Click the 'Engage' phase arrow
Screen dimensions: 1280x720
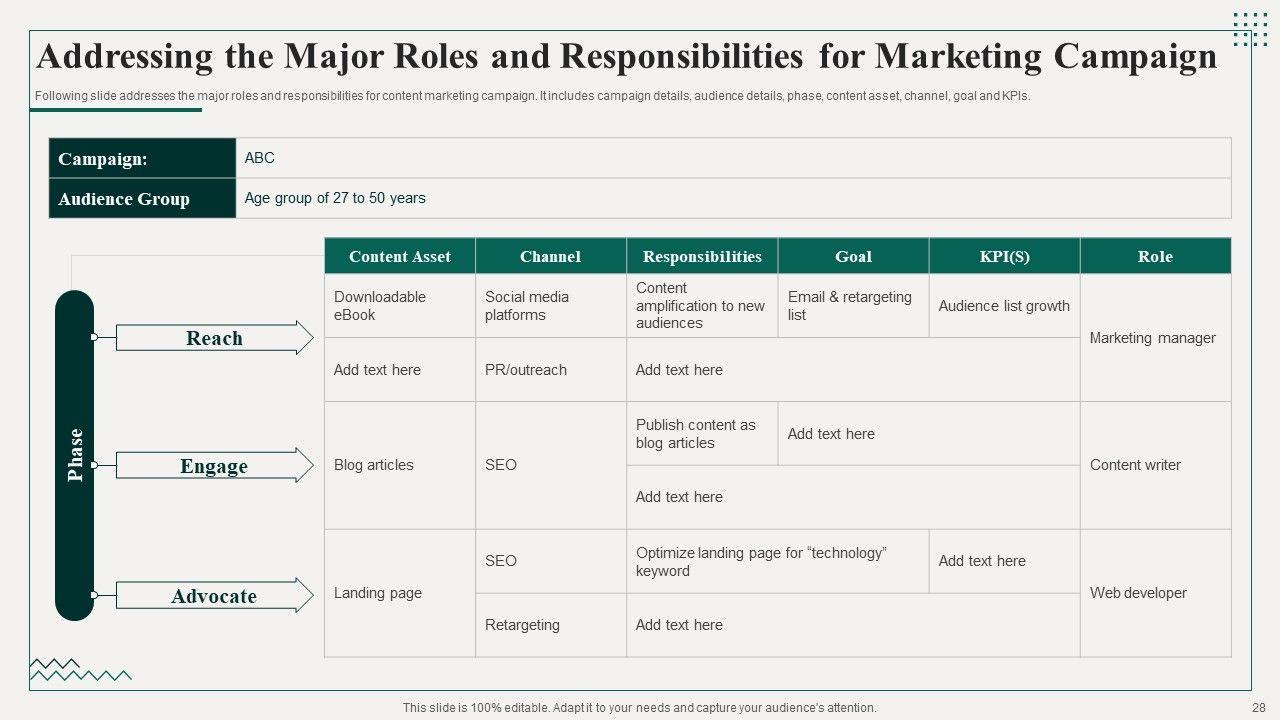coord(214,466)
